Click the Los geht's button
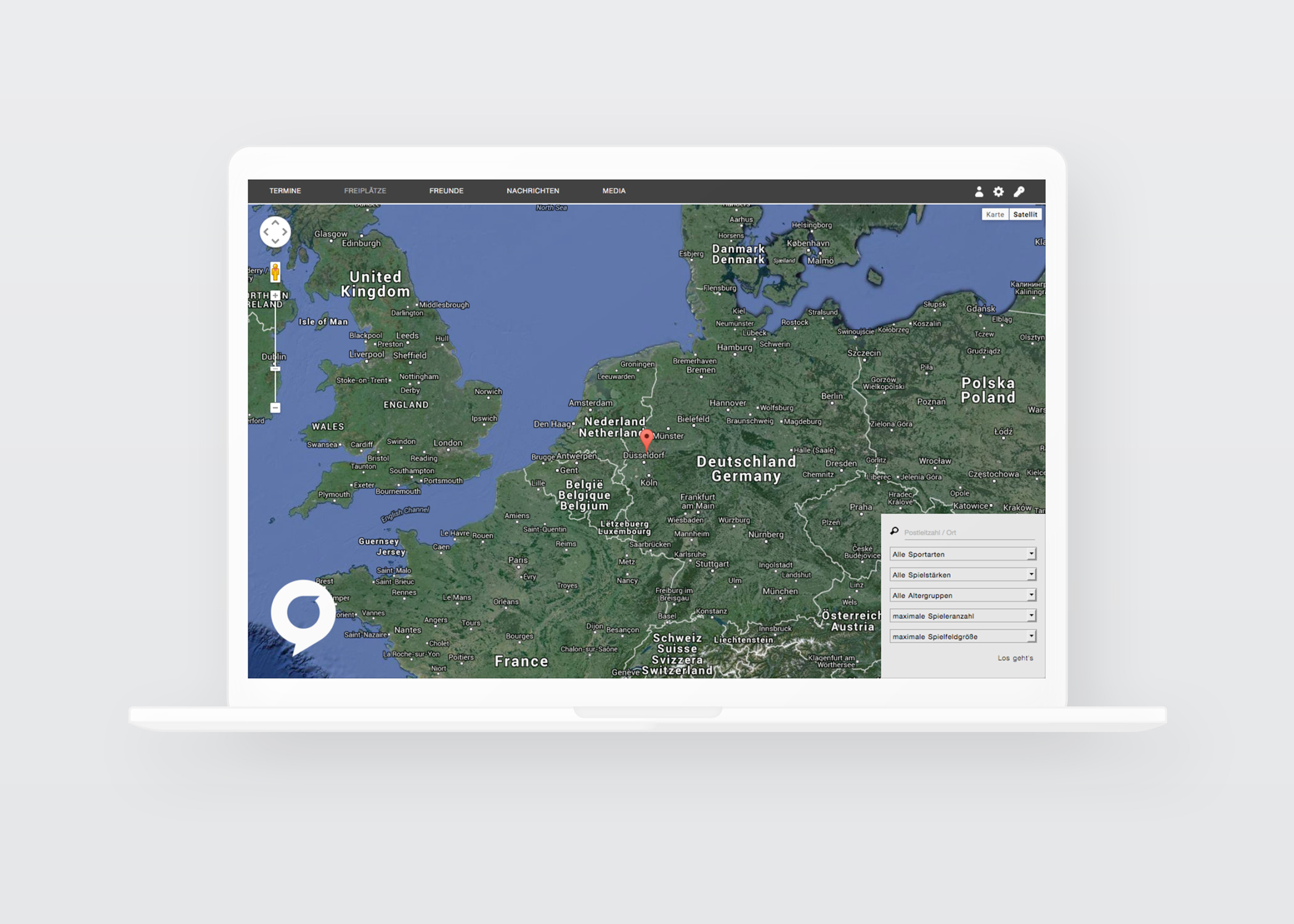Viewport: 1294px width, 924px height. [1015, 658]
